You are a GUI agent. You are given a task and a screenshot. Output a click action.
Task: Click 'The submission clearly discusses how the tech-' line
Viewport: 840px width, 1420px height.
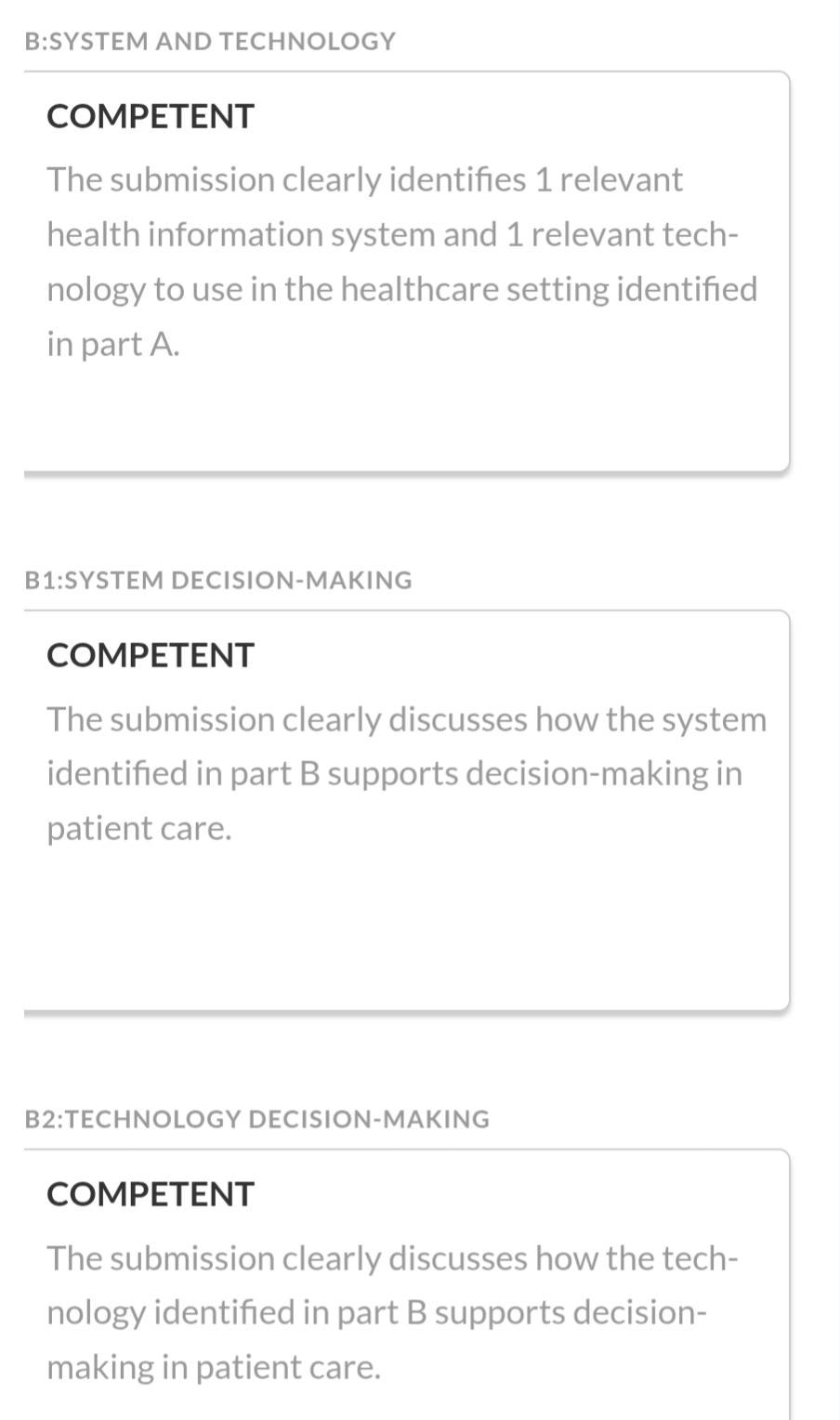393,1257
